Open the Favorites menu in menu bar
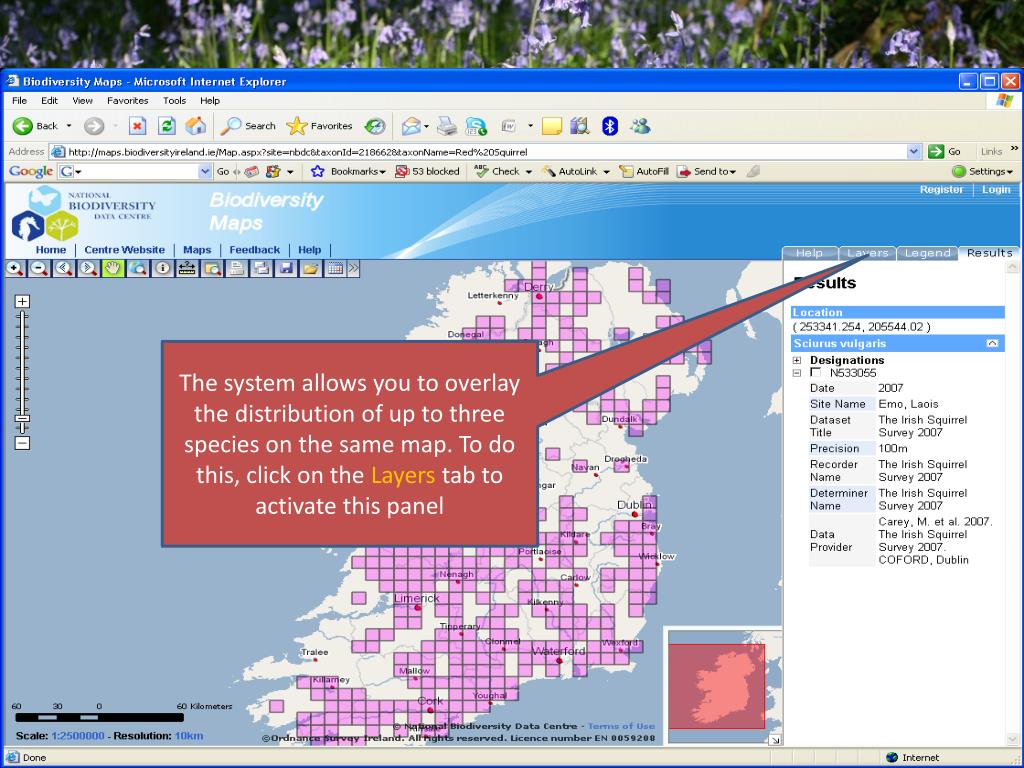Viewport: 1024px width, 768px height. pos(127,101)
